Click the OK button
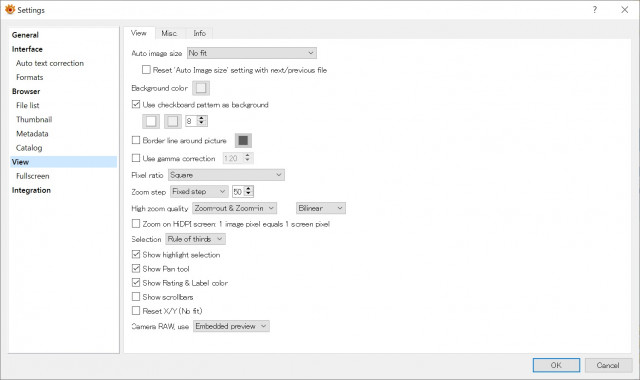This screenshot has height=380, width=640. click(x=556, y=365)
